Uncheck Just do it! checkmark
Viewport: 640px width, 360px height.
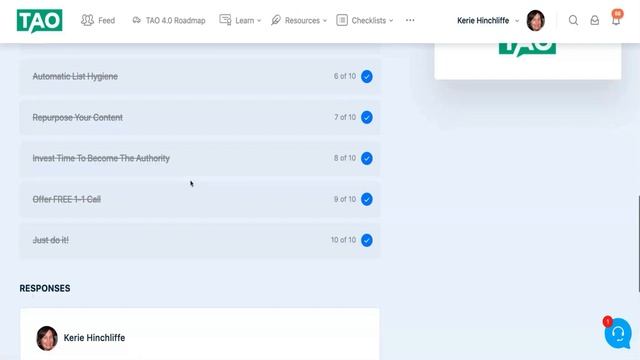pyautogui.click(x=367, y=240)
